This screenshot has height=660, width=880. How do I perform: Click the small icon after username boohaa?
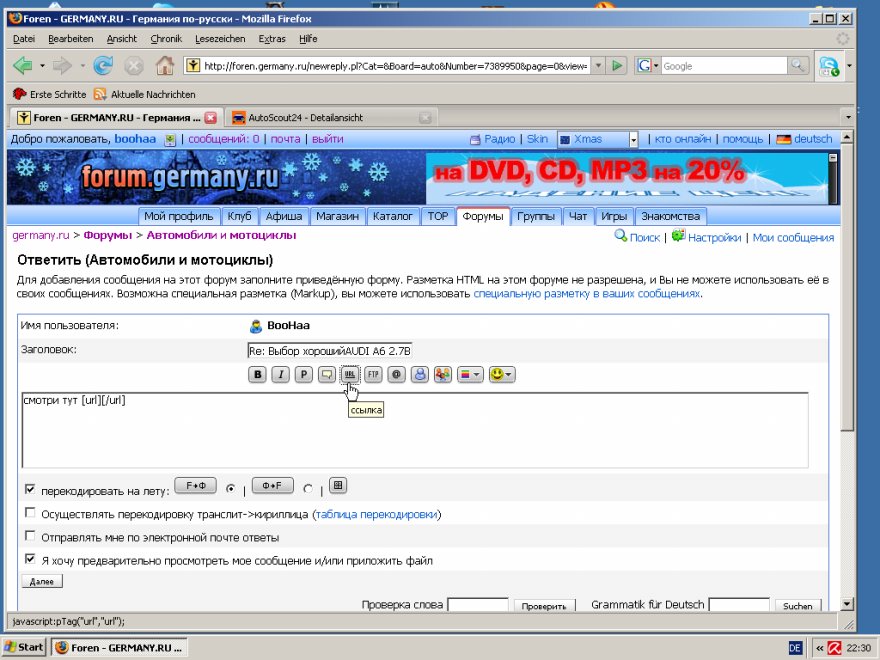(169, 140)
